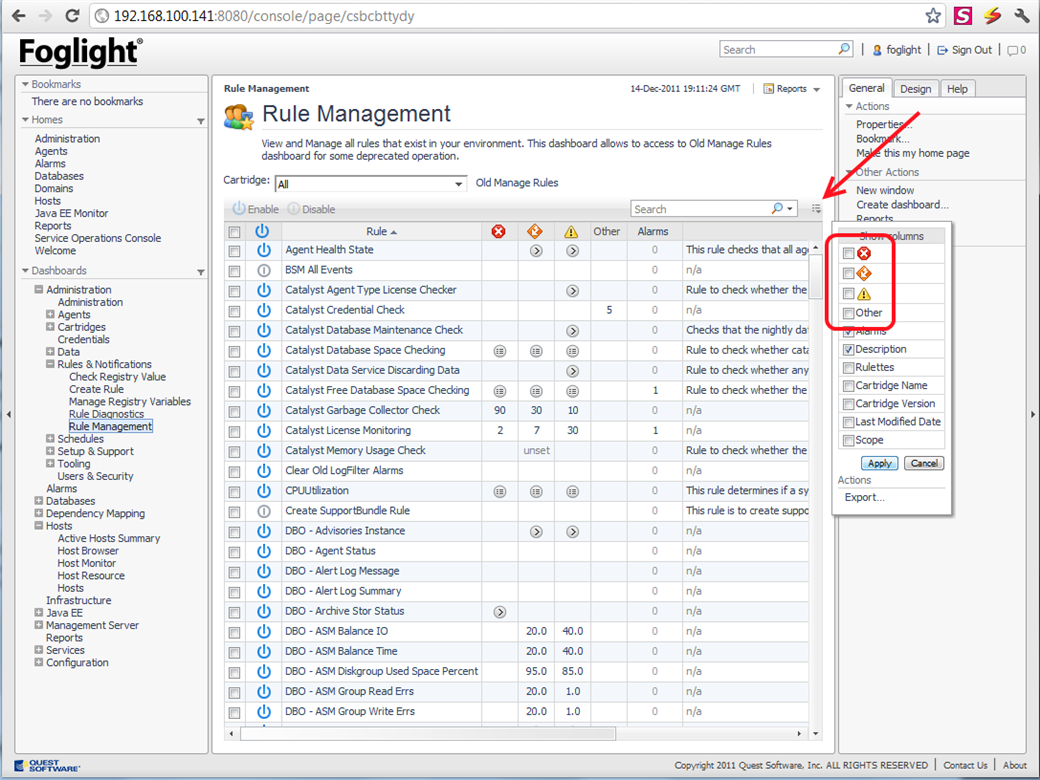Click the pink S extension icon
Viewport: 1040px width, 780px height.
pos(962,16)
